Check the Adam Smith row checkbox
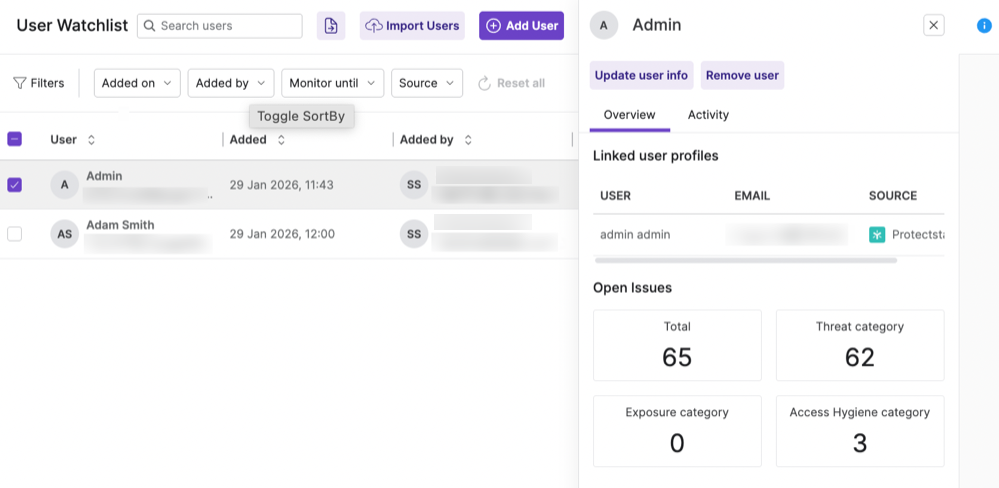 15,234
